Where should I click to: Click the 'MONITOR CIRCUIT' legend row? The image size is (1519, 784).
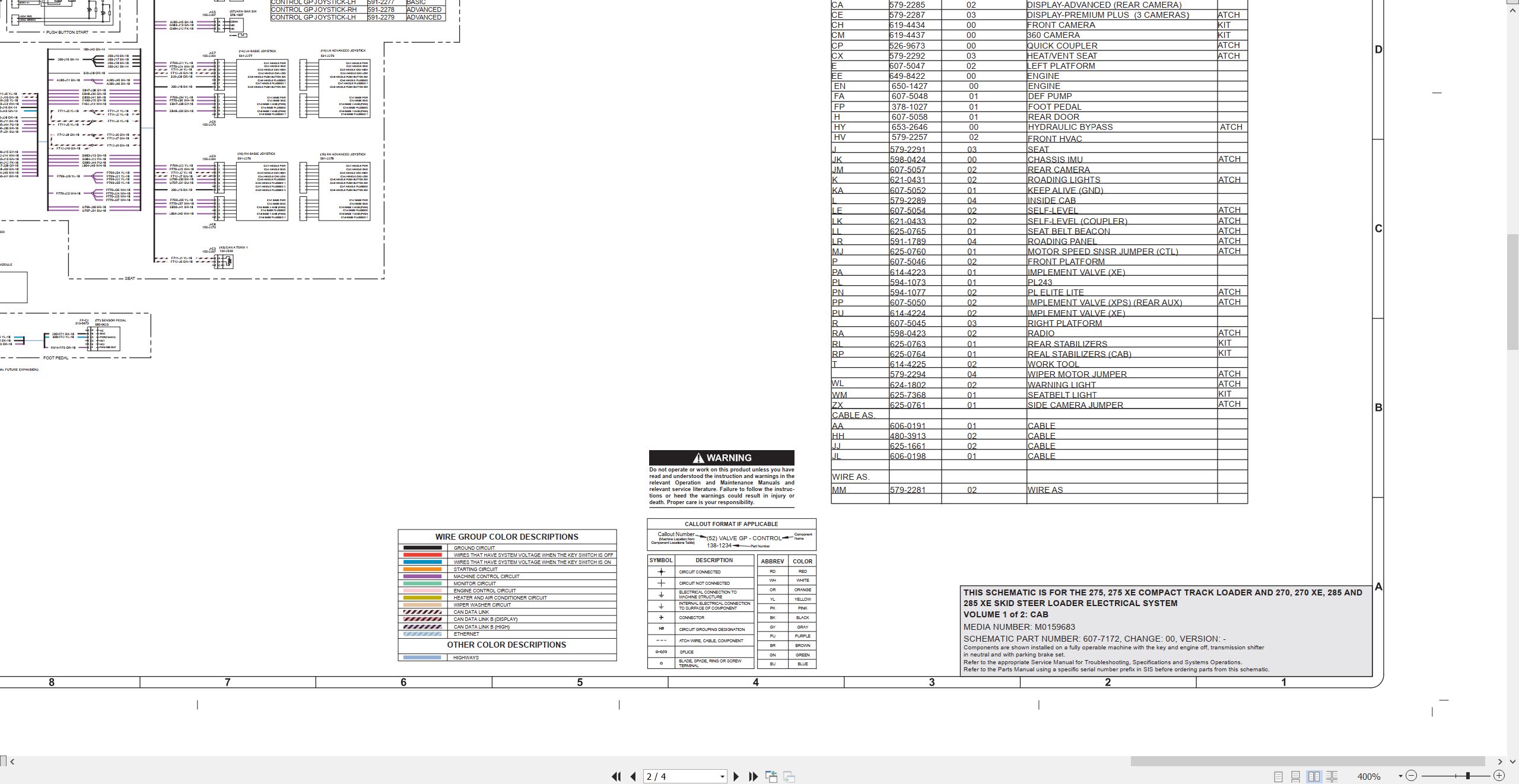click(x=507, y=584)
